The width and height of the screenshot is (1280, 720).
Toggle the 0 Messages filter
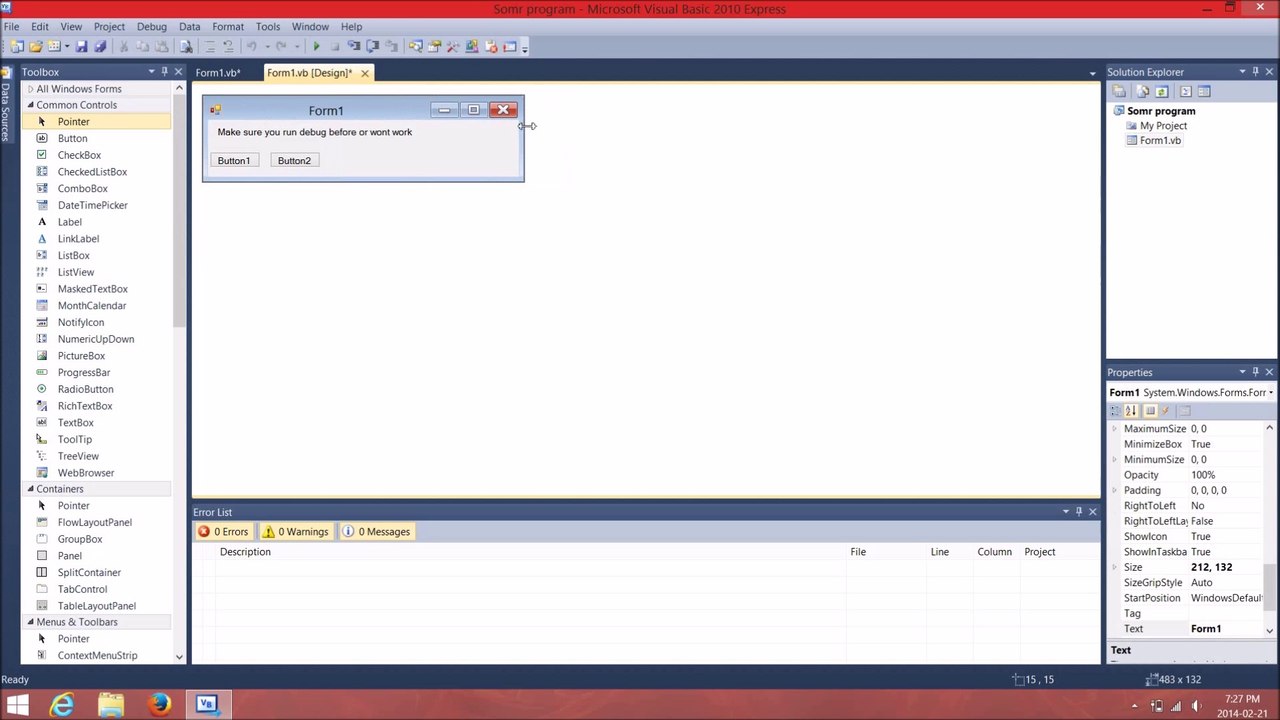pyautogui.click(x=376, y=532)
